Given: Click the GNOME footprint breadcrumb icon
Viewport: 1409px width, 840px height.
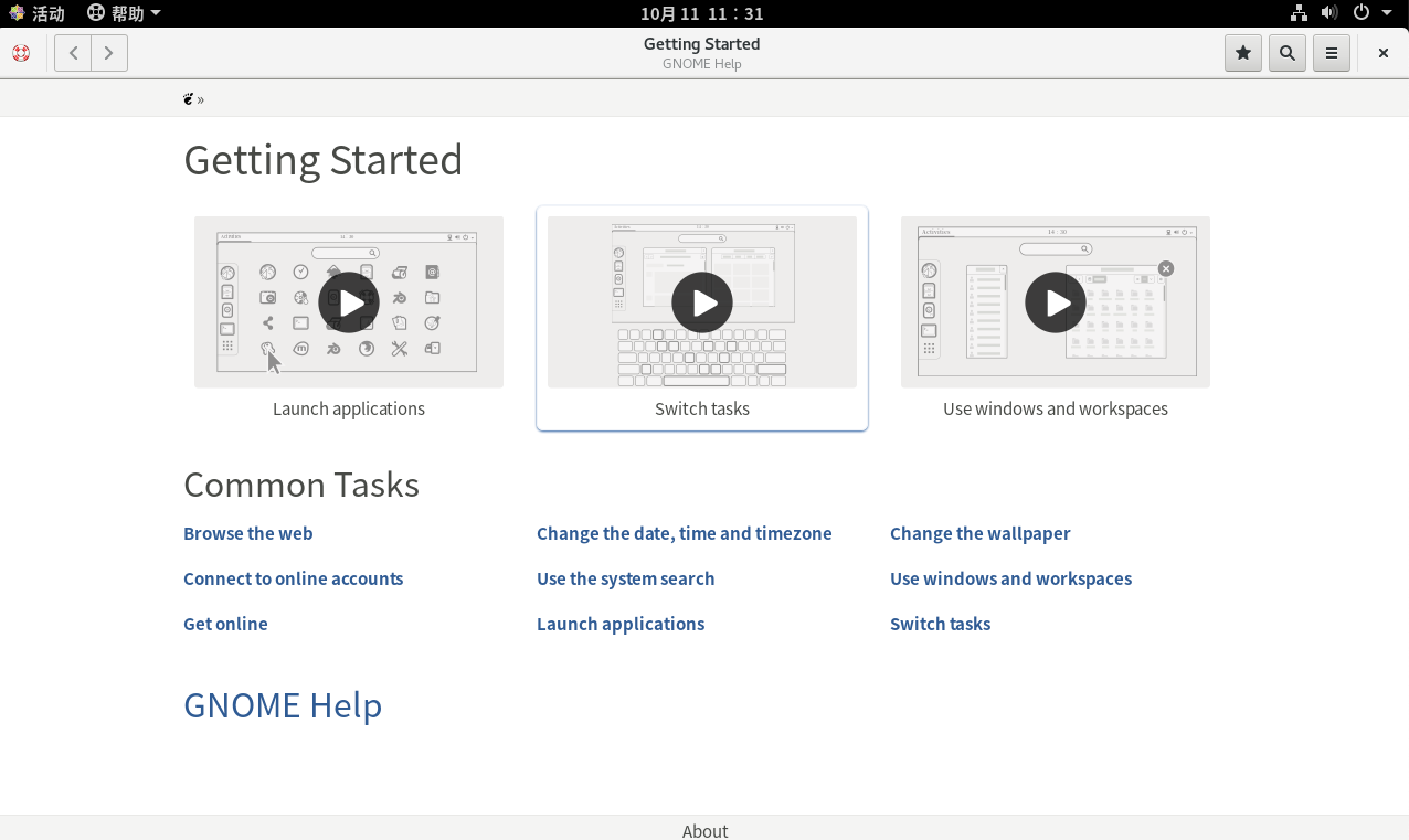Looking at the screenshot, I should (188, 99).
